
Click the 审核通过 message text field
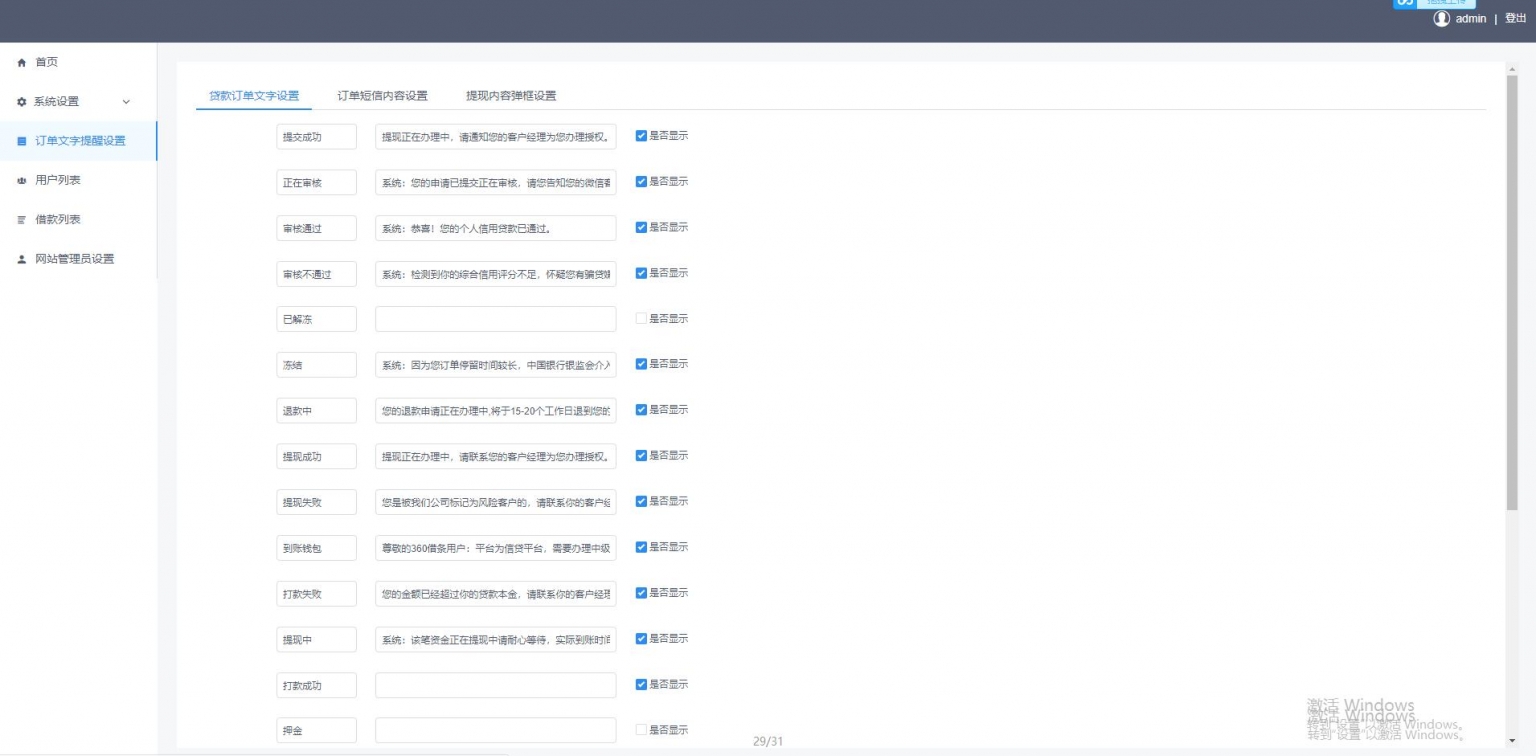tap(495, 229)
